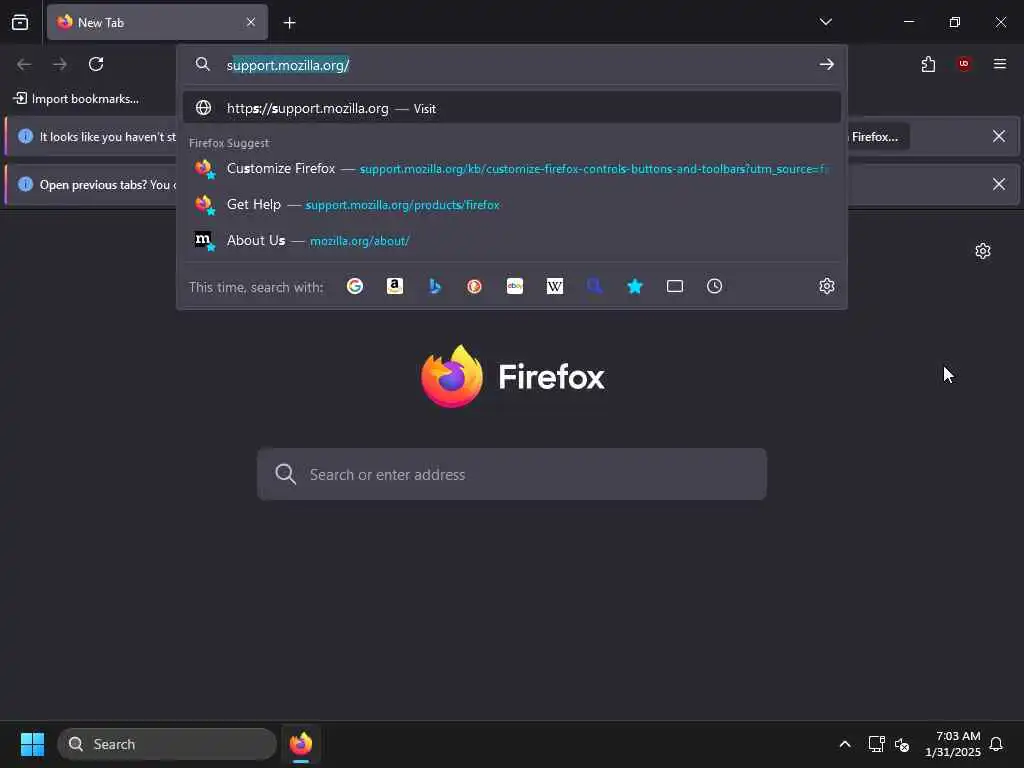
Task: Show hidden system tray icons
Action: click(x=844, y=744)
